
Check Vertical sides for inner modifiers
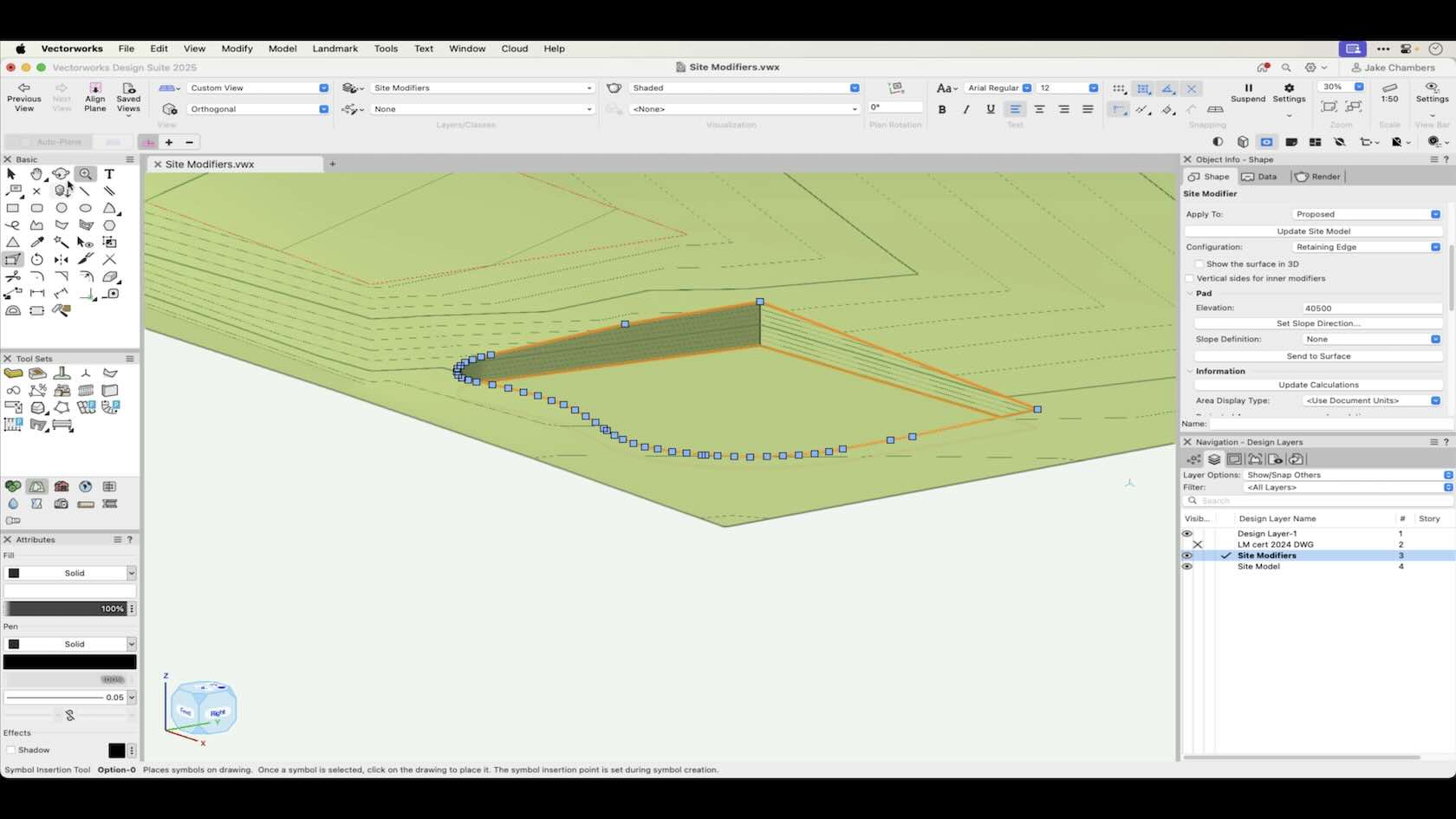(1189, 278)
